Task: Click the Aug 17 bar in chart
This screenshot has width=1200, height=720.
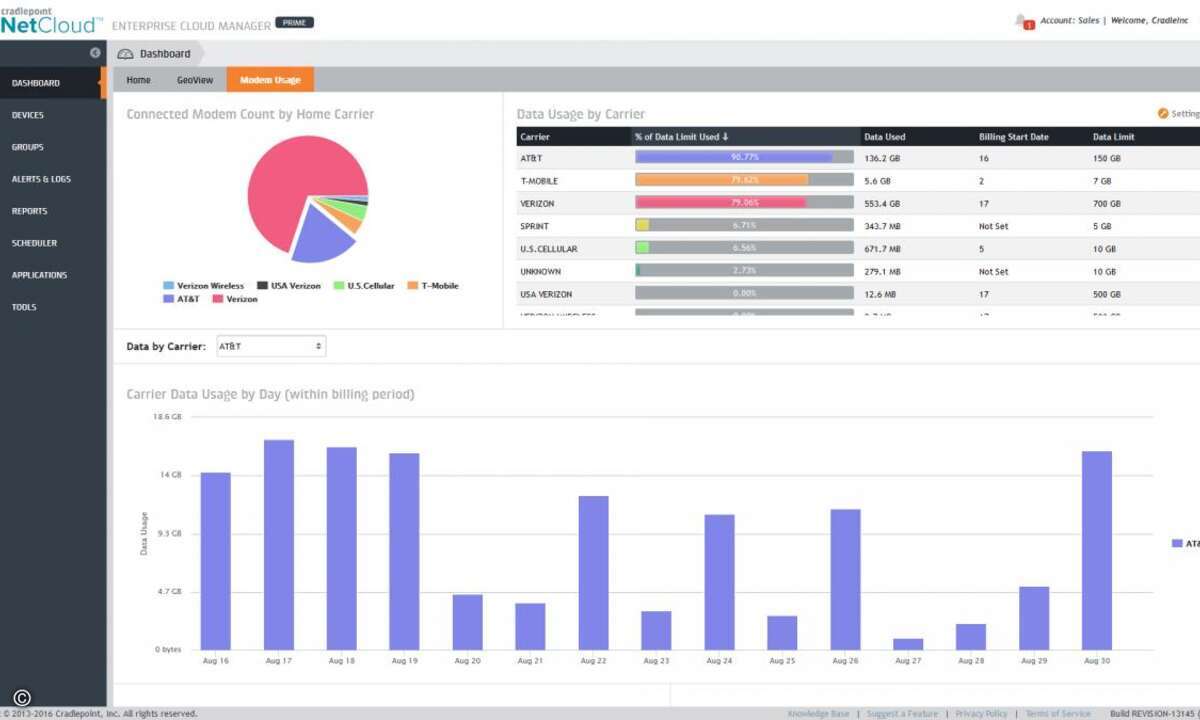Action: [278, 545]
